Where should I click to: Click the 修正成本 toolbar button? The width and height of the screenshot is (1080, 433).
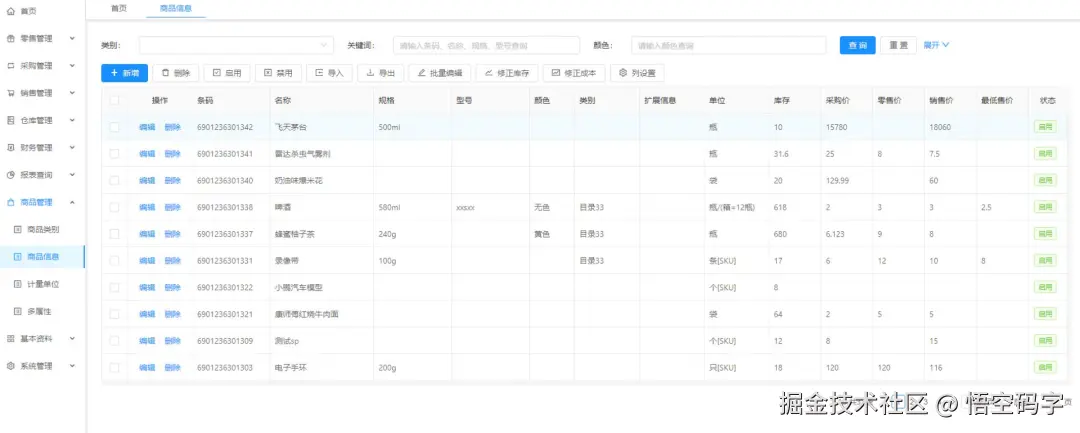click(574, 73)
